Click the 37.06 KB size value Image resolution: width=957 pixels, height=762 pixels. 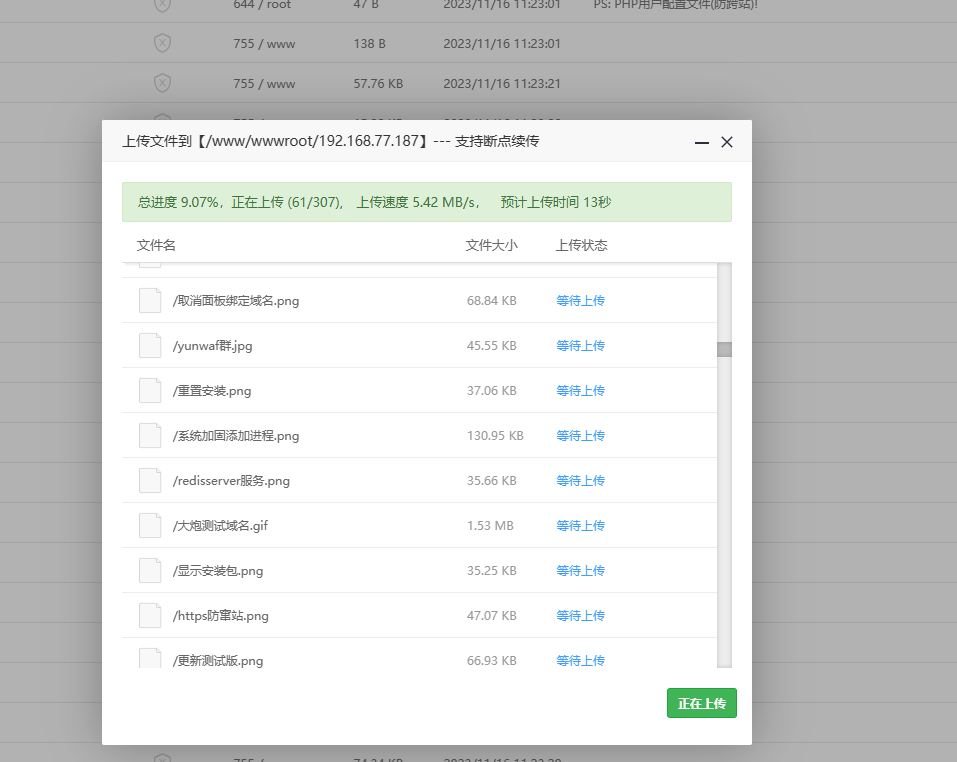pos(492,390)
